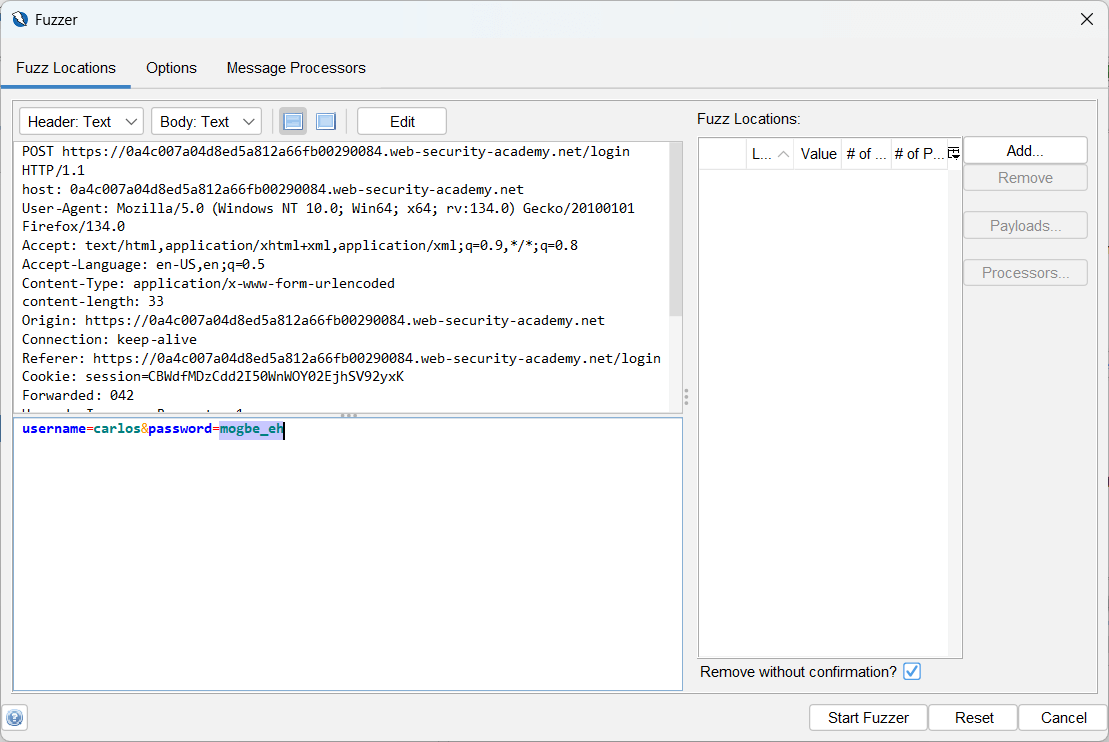1109x742 pixels.
Task: Toggle Remove without confirmation checkbox
Action: coord(911,672)
